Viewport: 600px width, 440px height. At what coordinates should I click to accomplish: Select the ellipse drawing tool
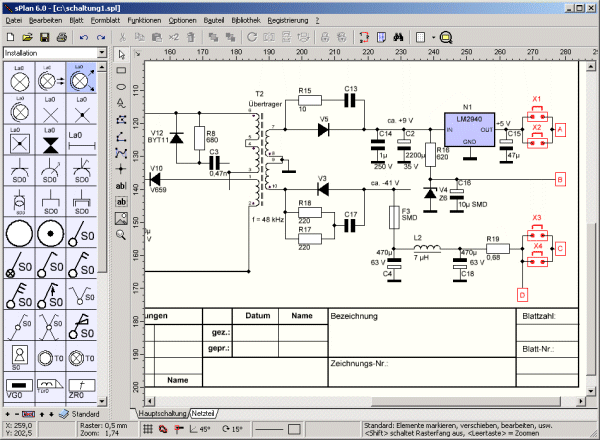121,87
